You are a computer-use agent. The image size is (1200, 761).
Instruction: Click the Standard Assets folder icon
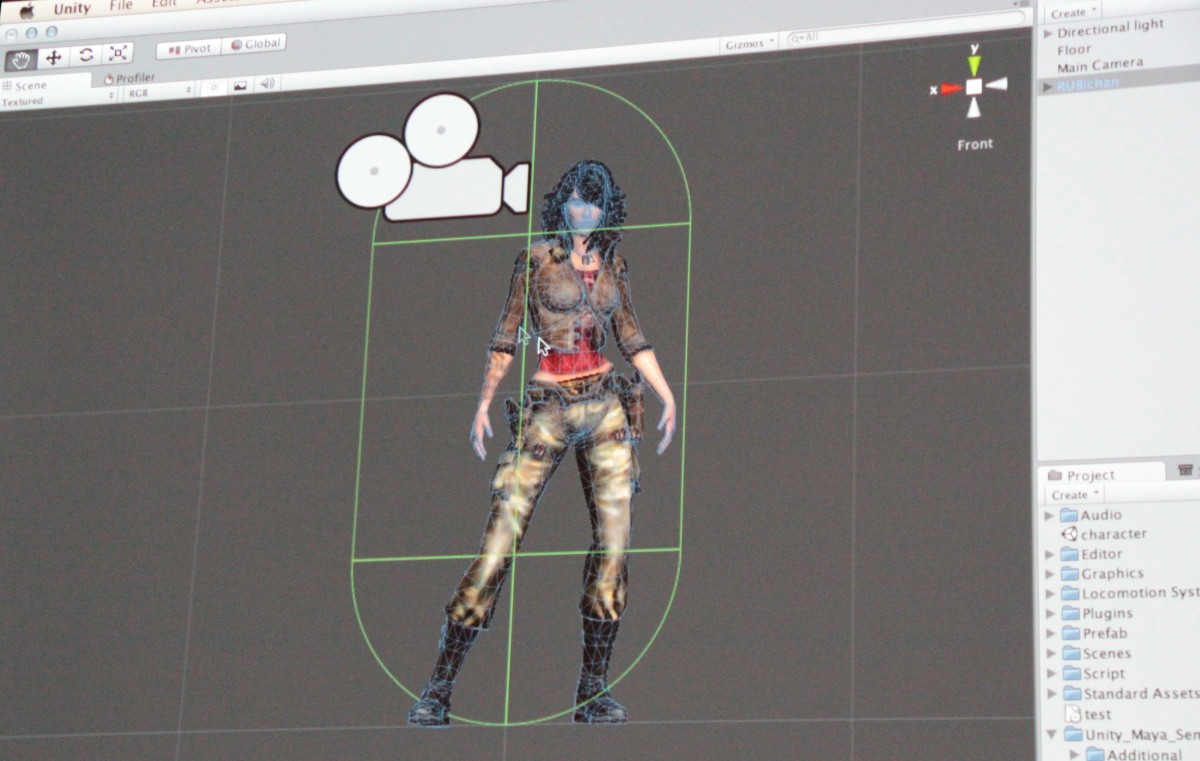(1071, 694)
